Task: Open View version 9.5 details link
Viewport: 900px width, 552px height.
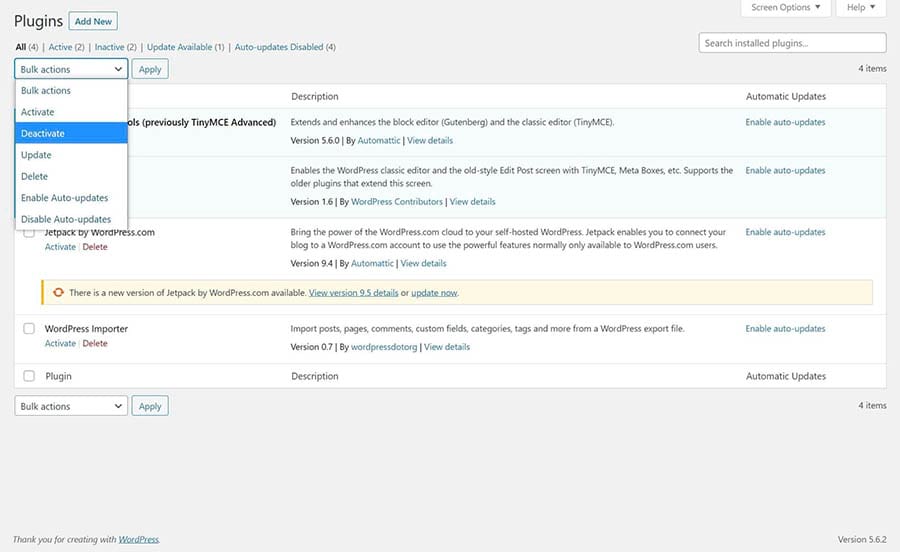Action: (353, 293)
